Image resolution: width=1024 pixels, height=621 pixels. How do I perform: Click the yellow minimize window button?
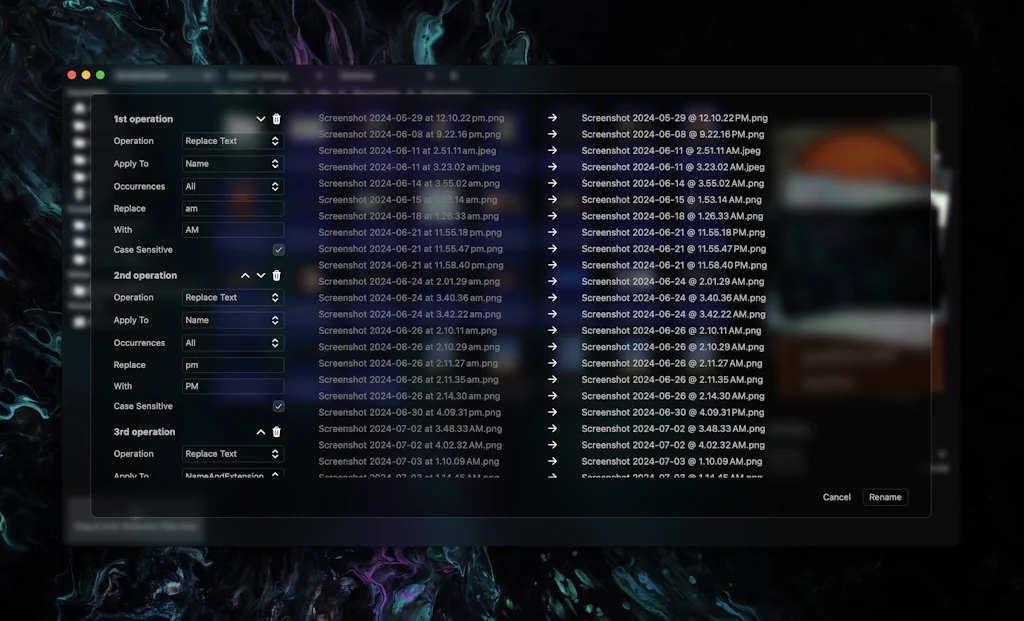[86, 75]
